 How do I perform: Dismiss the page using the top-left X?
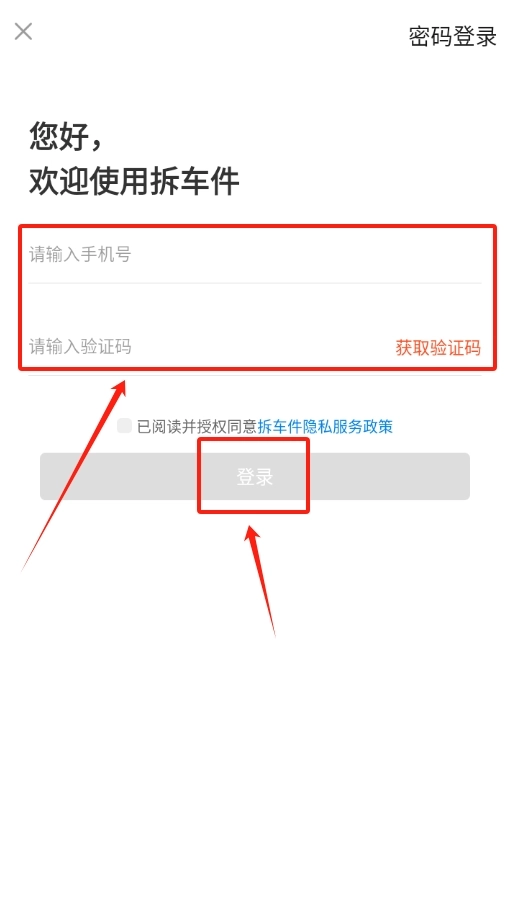pos(23,31)
